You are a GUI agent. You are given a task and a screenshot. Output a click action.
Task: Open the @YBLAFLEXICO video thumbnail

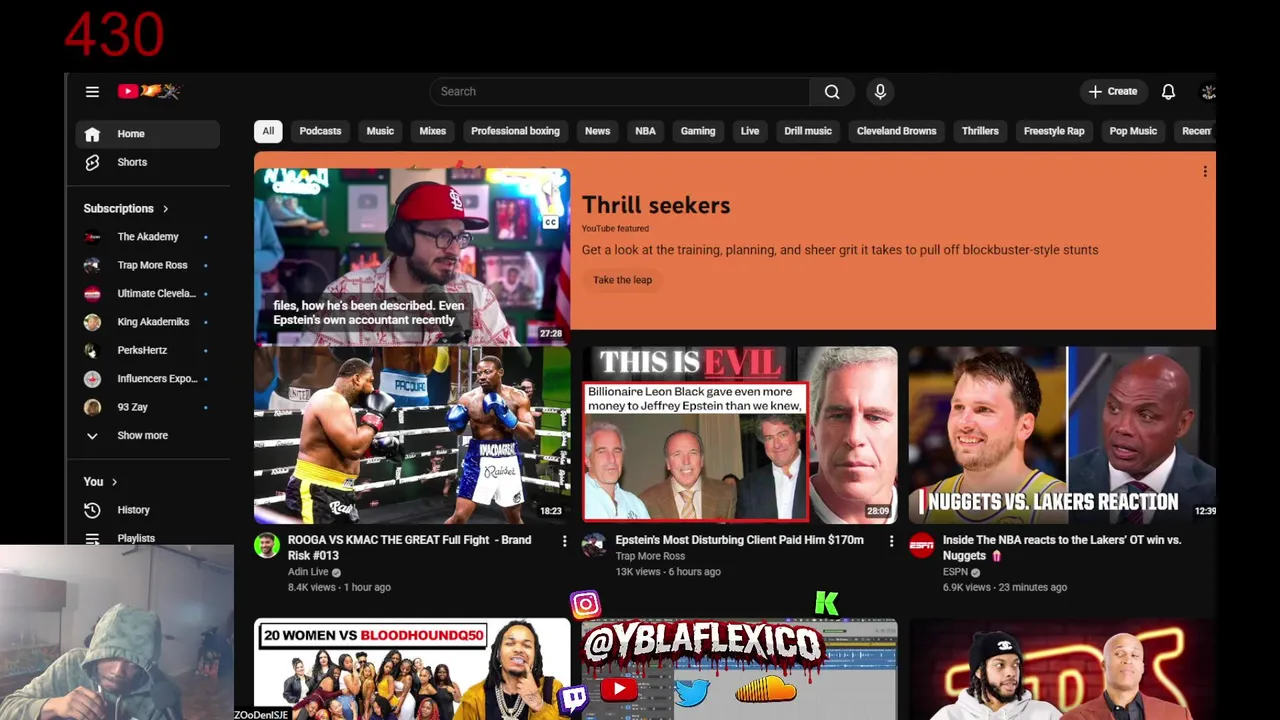[740, 669]
